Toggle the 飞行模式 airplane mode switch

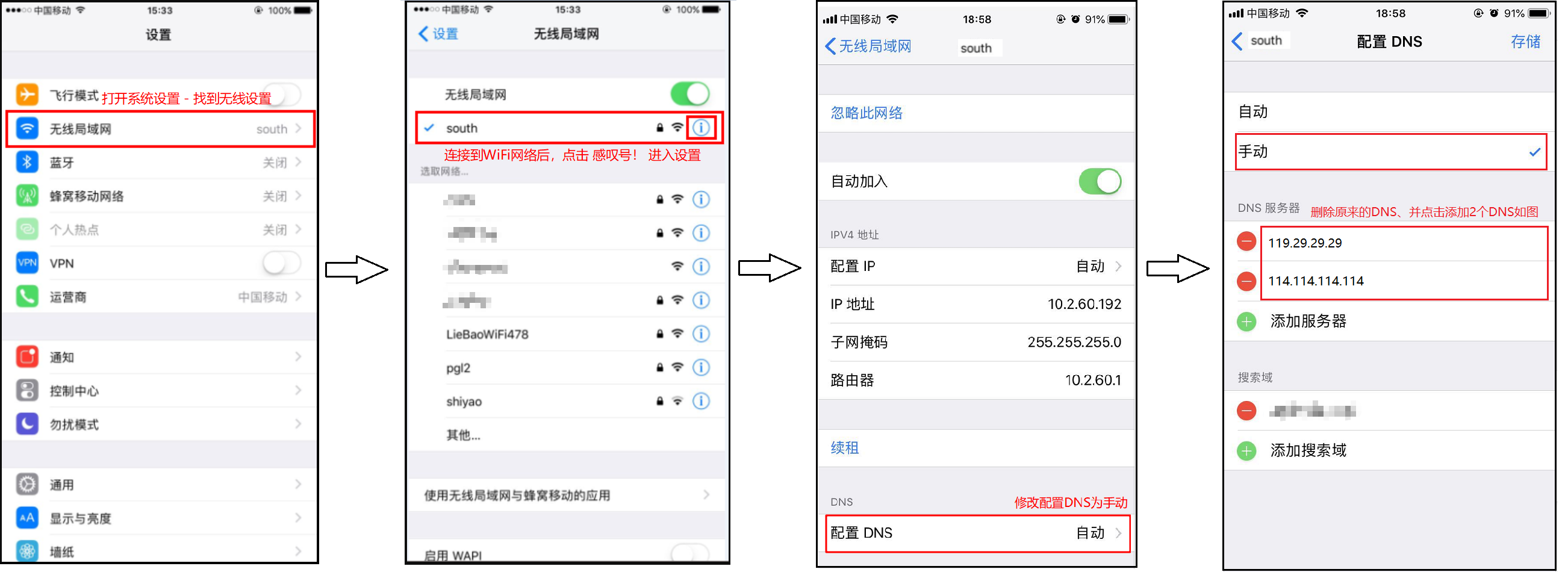click(x=283, y=95)
